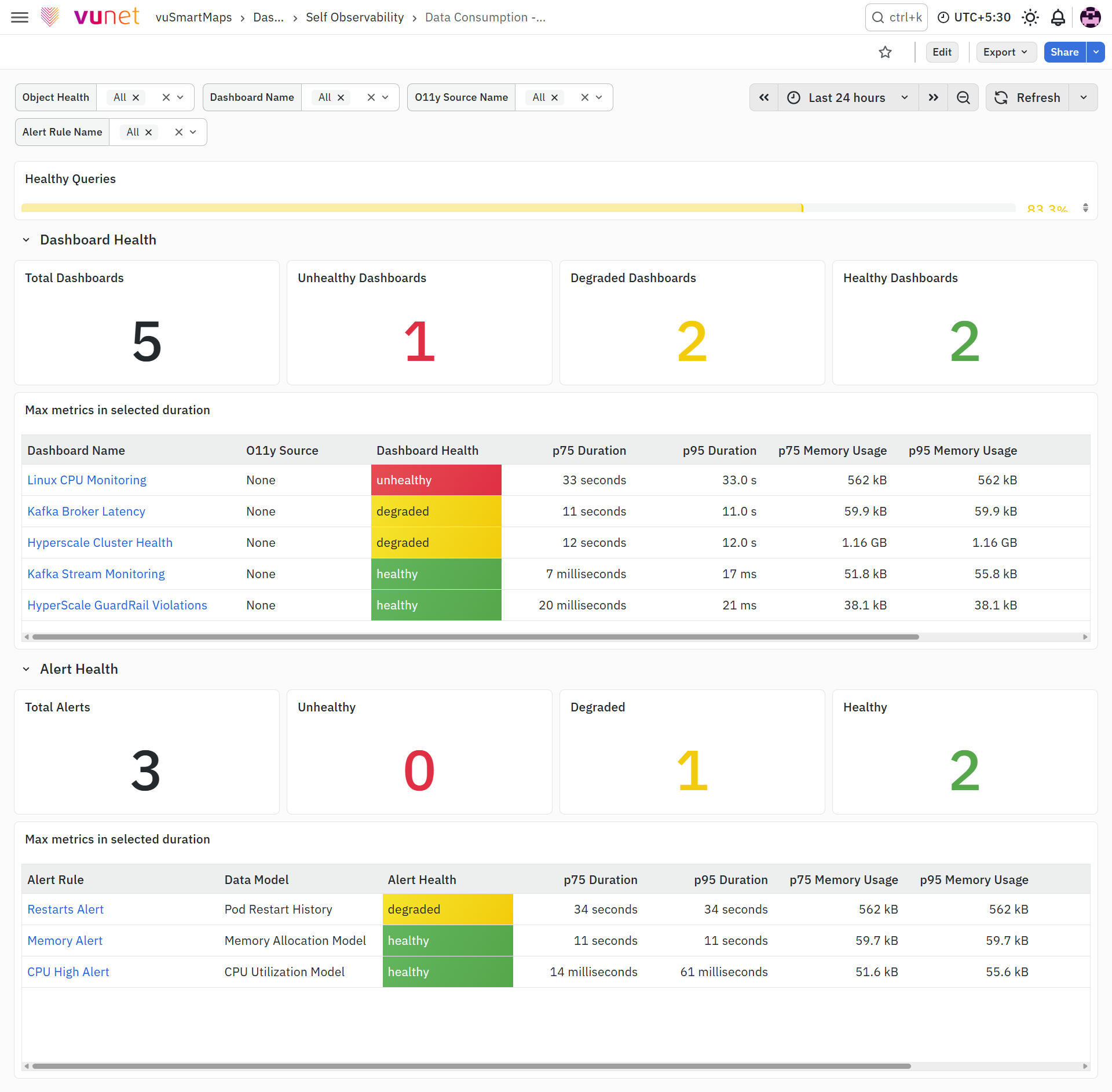Clear the Dashboard Name filter selection
The image size is (1112, 1092).
[x=371, y=97]
